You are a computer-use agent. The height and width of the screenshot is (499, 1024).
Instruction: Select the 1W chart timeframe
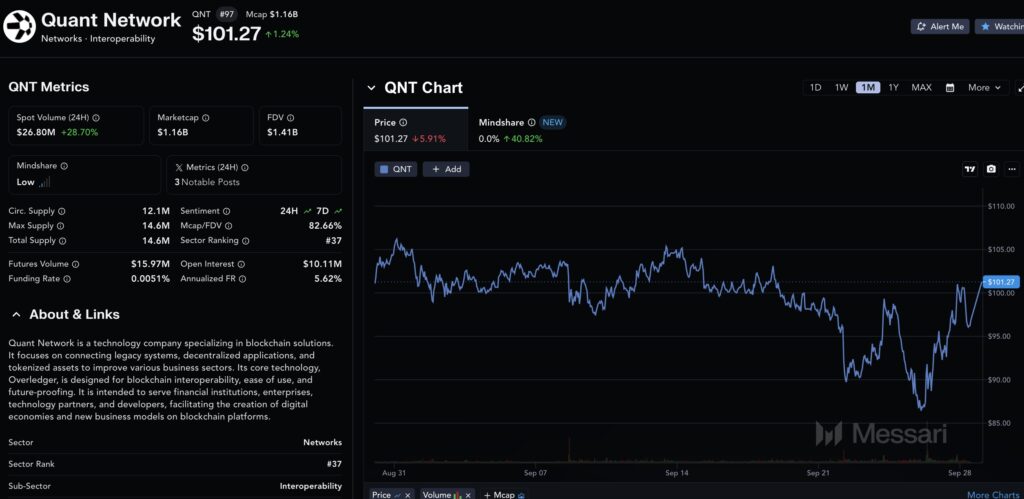tap(841, 88)
